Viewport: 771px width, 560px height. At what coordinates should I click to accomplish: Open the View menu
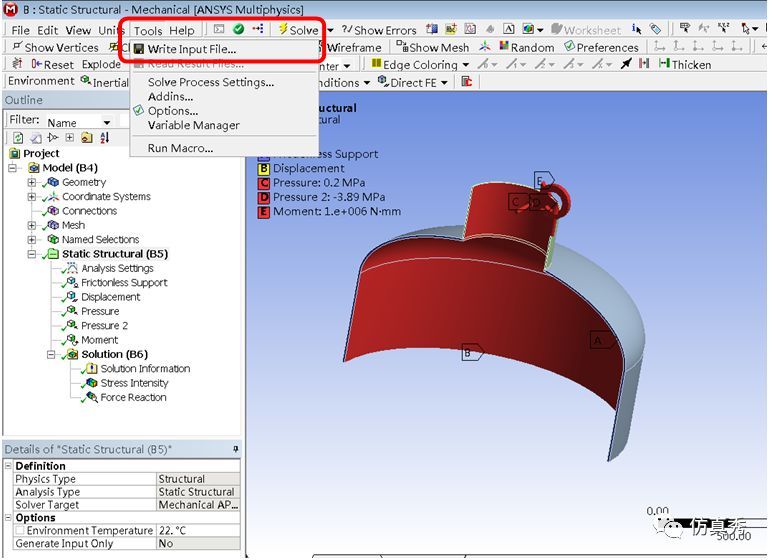point(78,30)
